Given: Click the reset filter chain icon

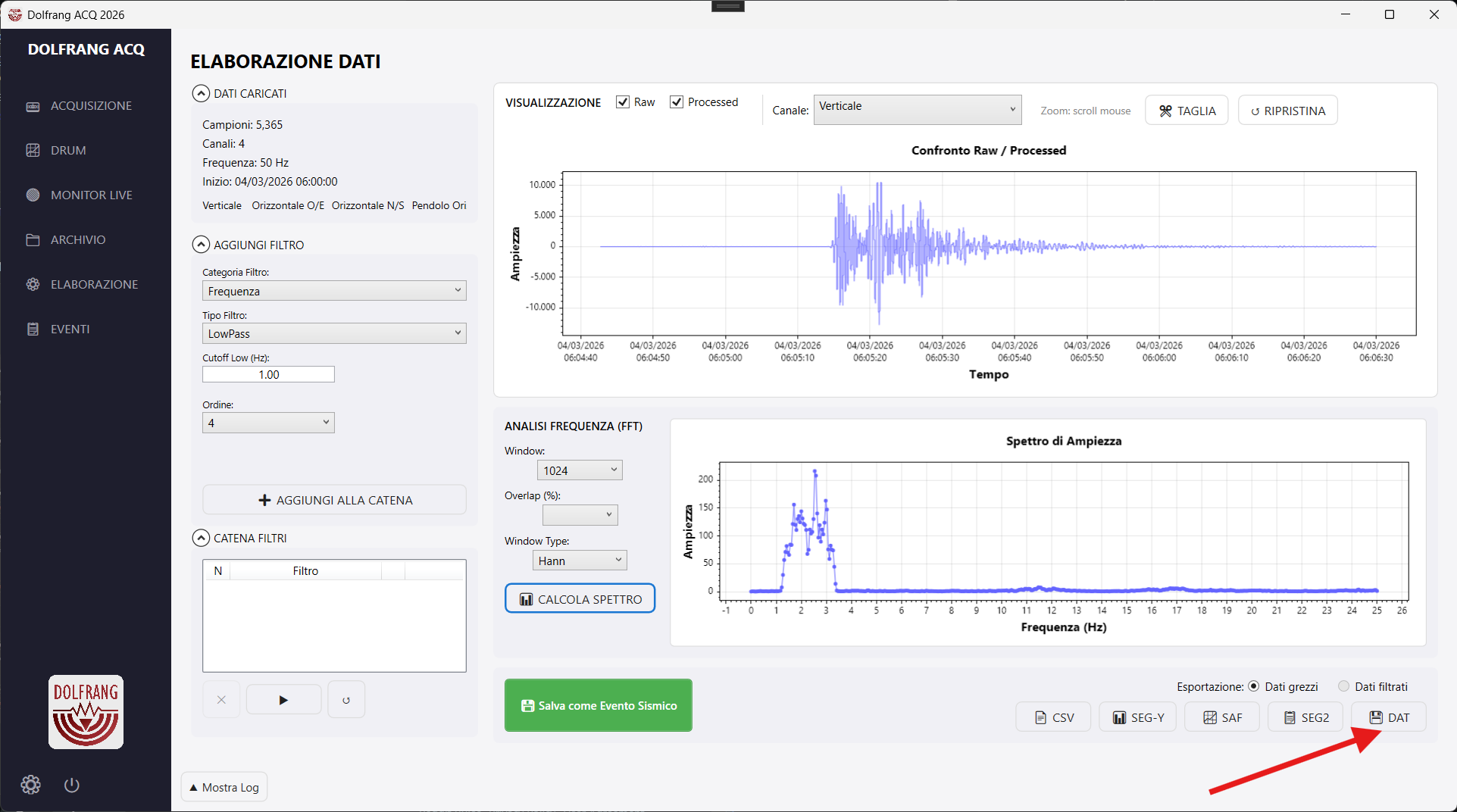Looking at the screenshot, I should (x=346, y=700).
